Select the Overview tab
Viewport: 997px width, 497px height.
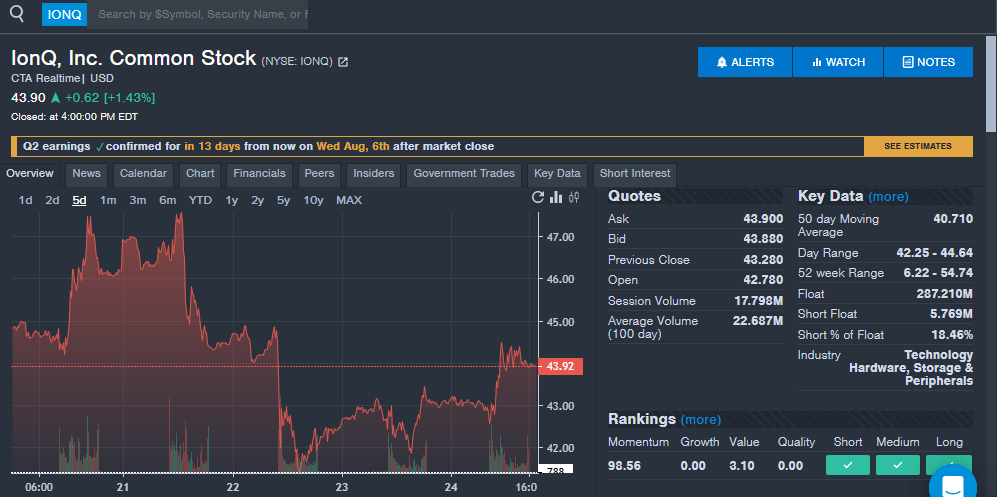[x=30, y=174]
